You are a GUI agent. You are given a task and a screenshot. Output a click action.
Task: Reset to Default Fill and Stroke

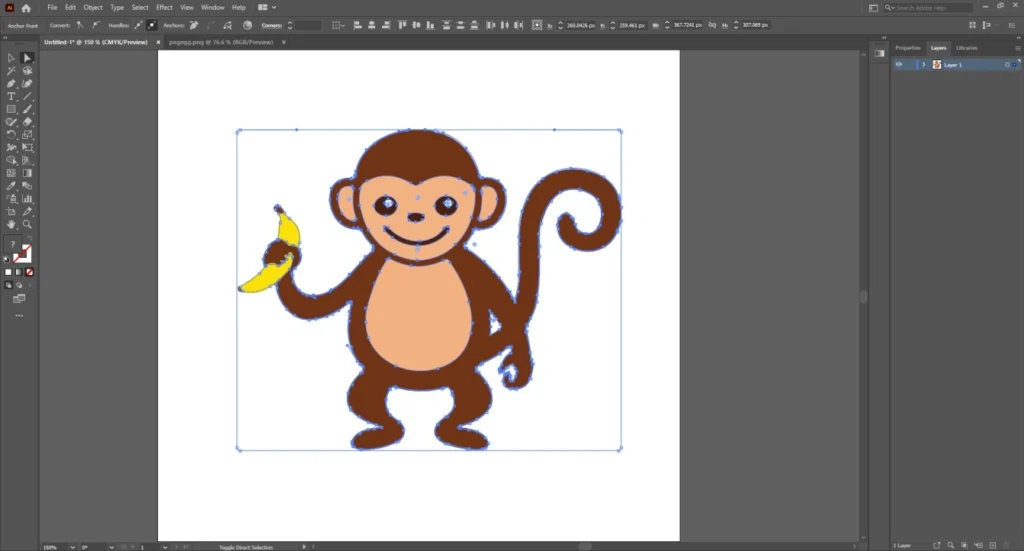7,259
